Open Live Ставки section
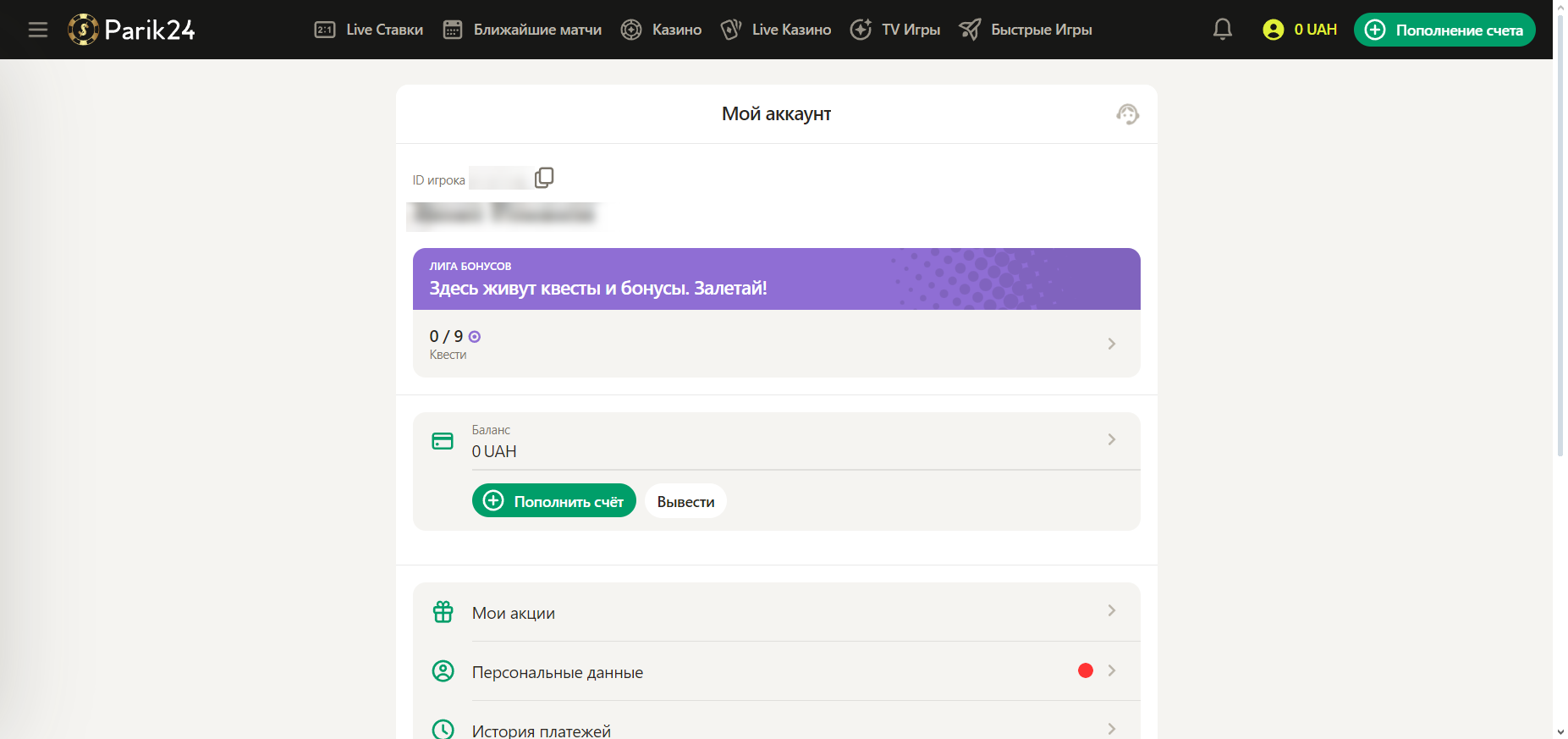1568x739 pixels. click(x=368, y=30)
